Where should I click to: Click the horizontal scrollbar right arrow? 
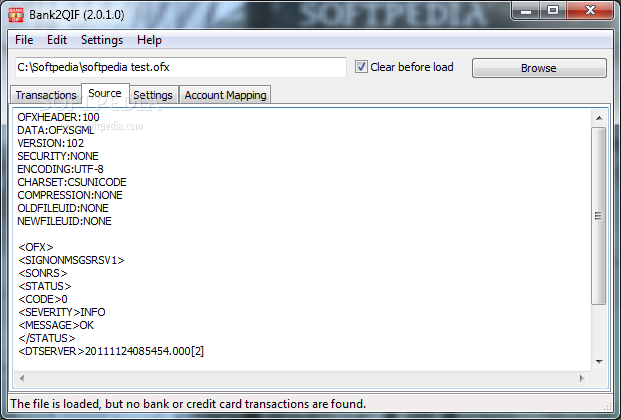581,378
